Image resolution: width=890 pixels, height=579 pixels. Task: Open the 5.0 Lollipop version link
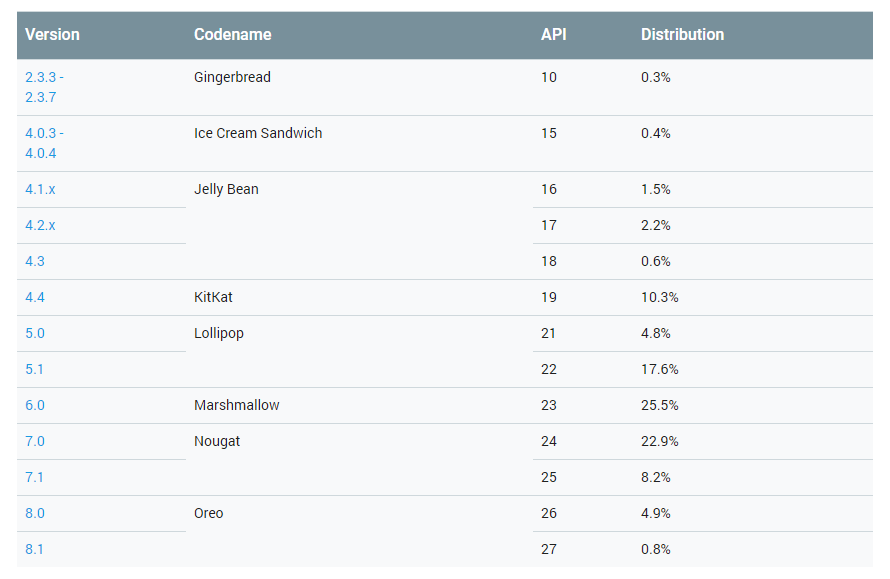[35, 333]
